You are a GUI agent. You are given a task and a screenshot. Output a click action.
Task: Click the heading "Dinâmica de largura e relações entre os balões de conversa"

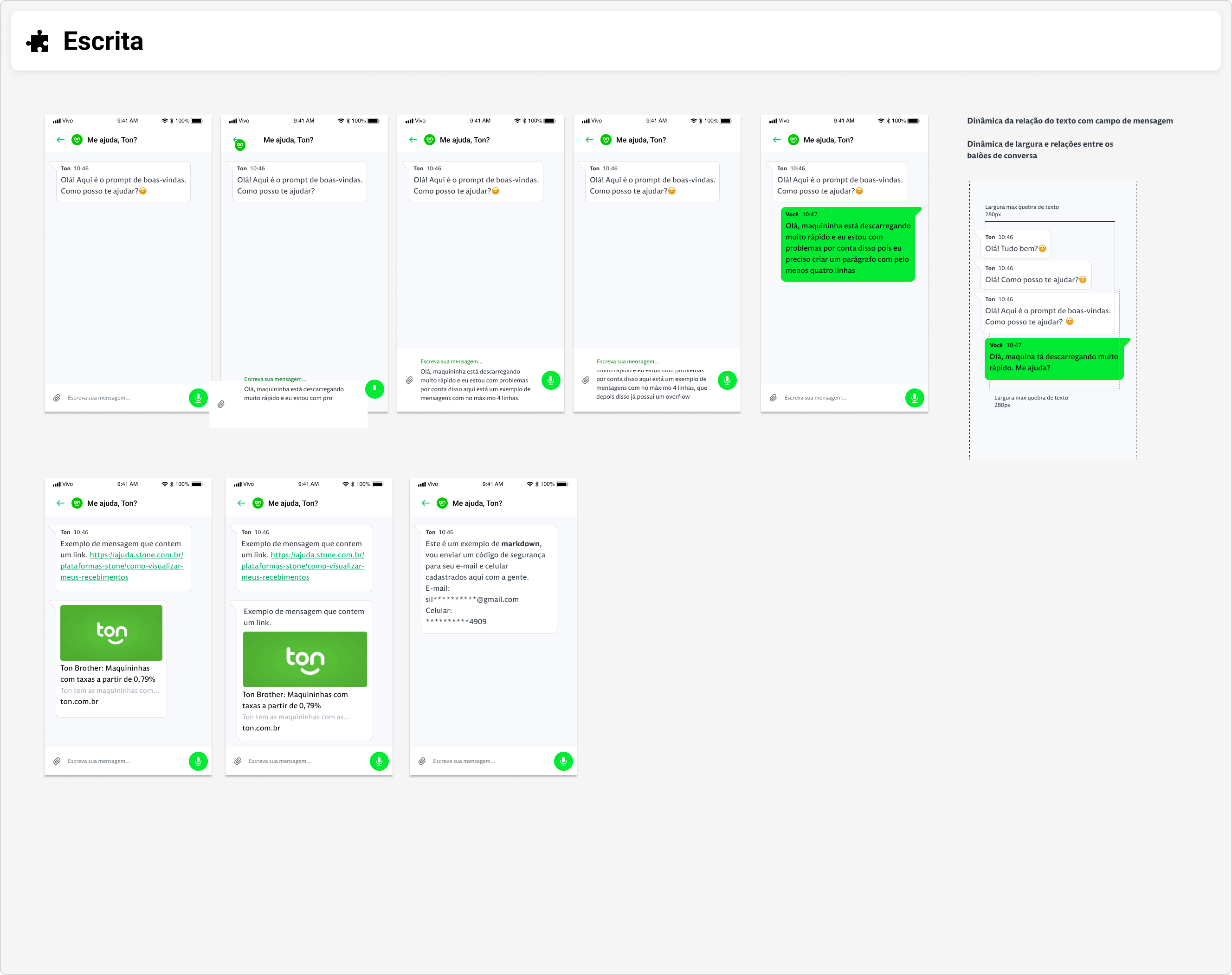pyautogui.click(x=1040, y=149)
